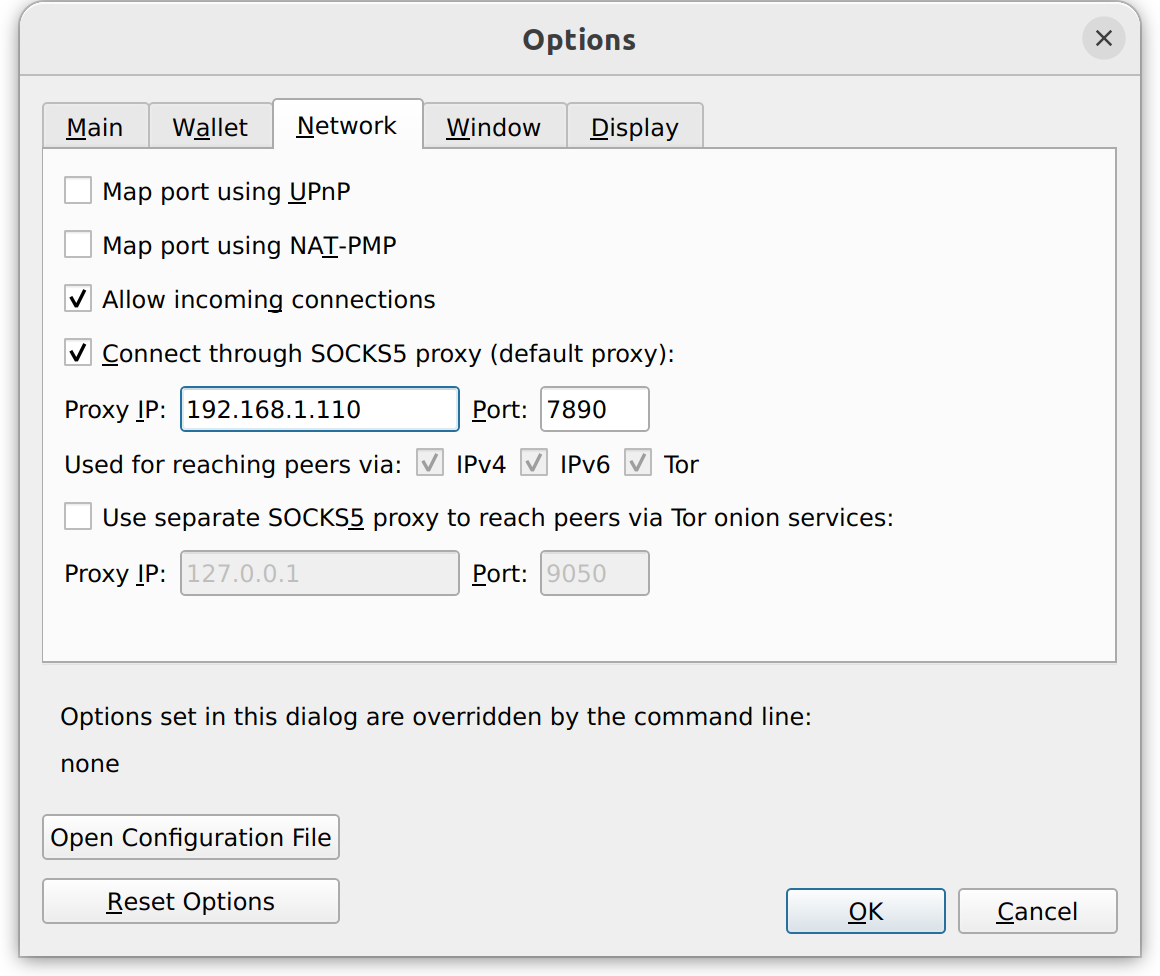This screenshot has height=976, width=1160.
Task: Disable Allow incoming connections
Action: click(78, 299)
